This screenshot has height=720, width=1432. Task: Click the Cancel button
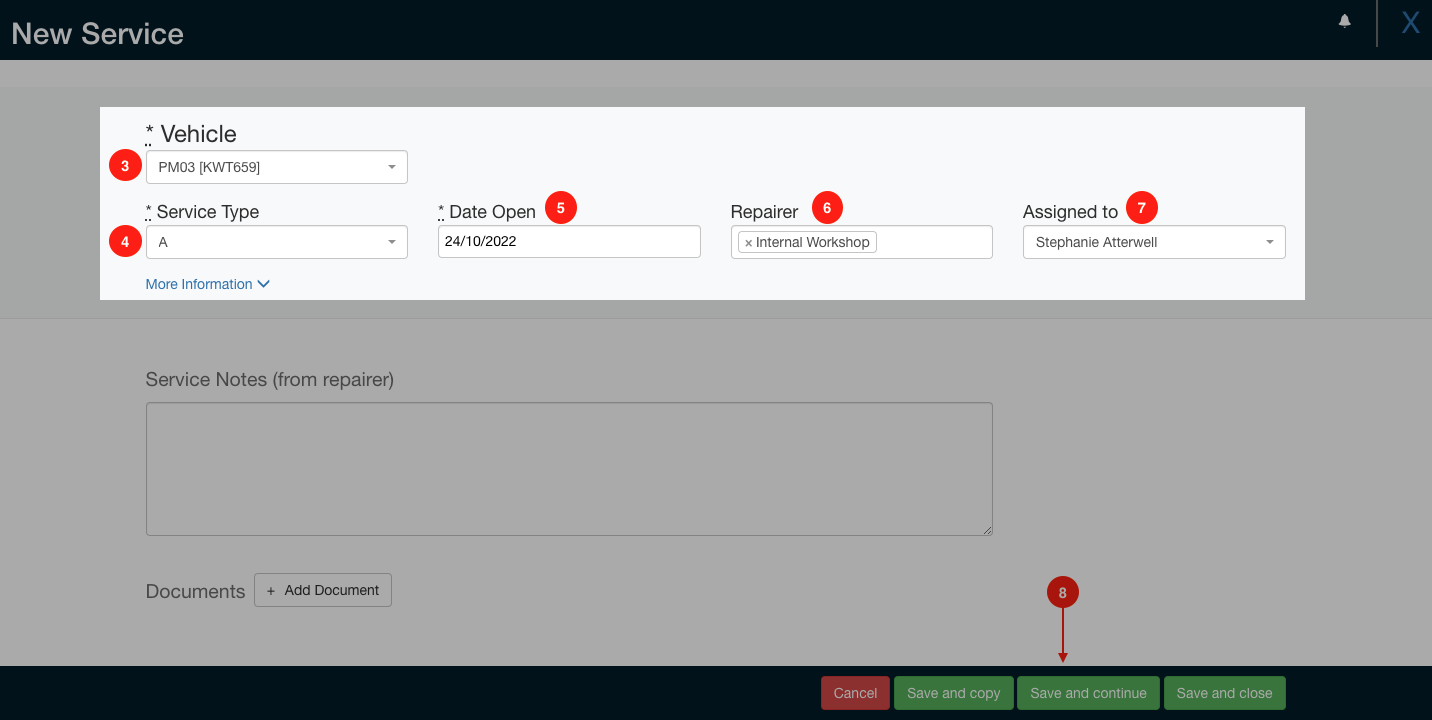(855, 693)
